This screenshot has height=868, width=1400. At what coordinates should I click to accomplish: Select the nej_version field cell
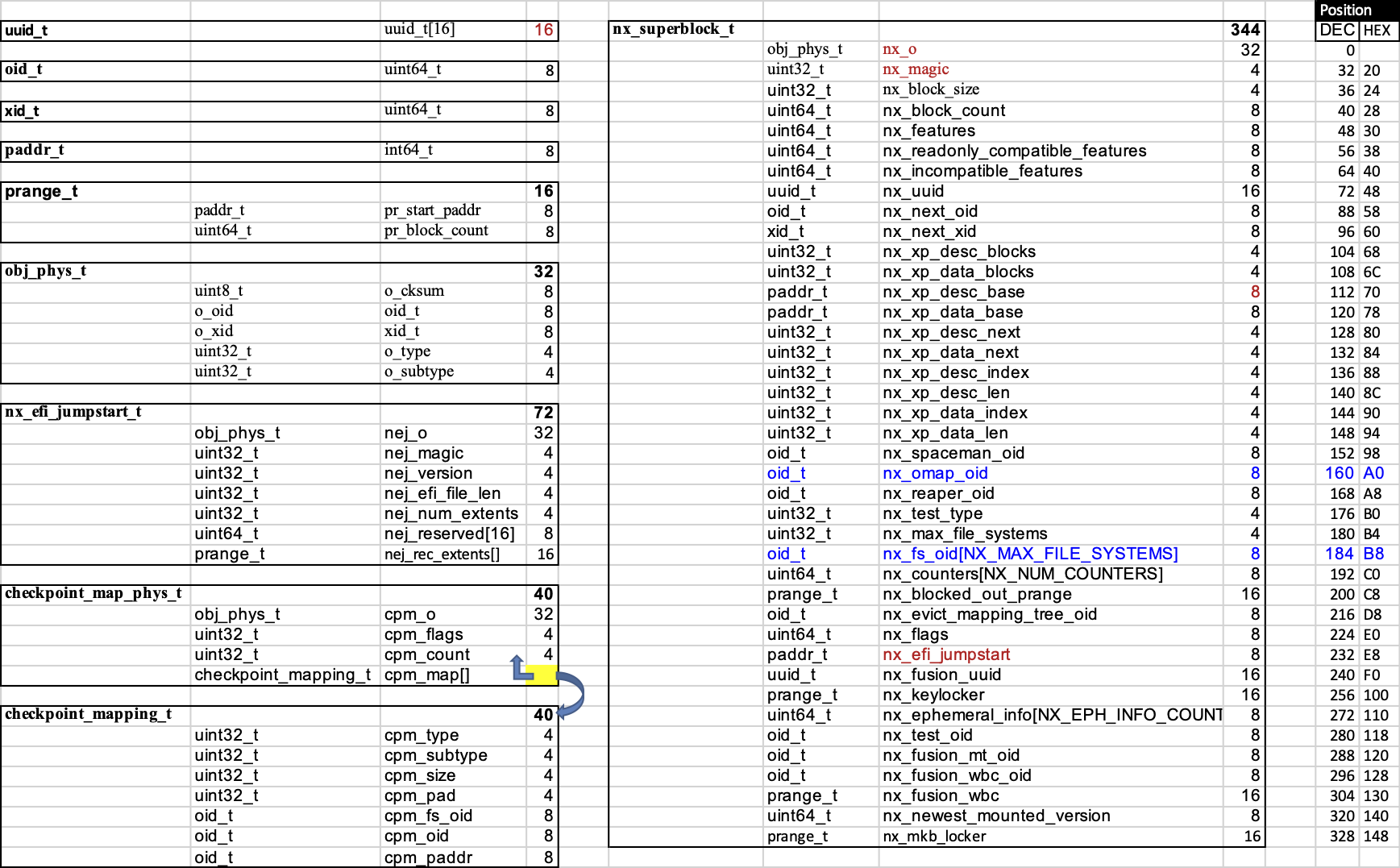tap(453, 474)
